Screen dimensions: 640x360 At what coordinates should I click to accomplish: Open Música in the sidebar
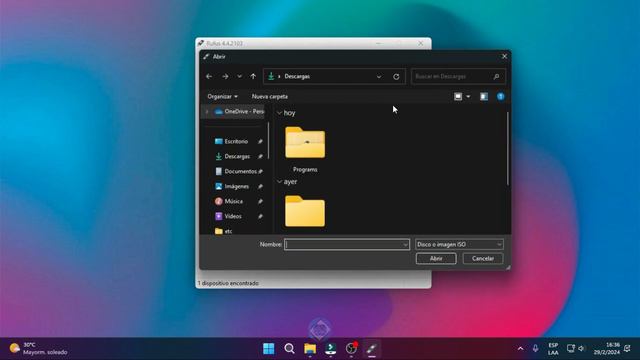[229, 201]
